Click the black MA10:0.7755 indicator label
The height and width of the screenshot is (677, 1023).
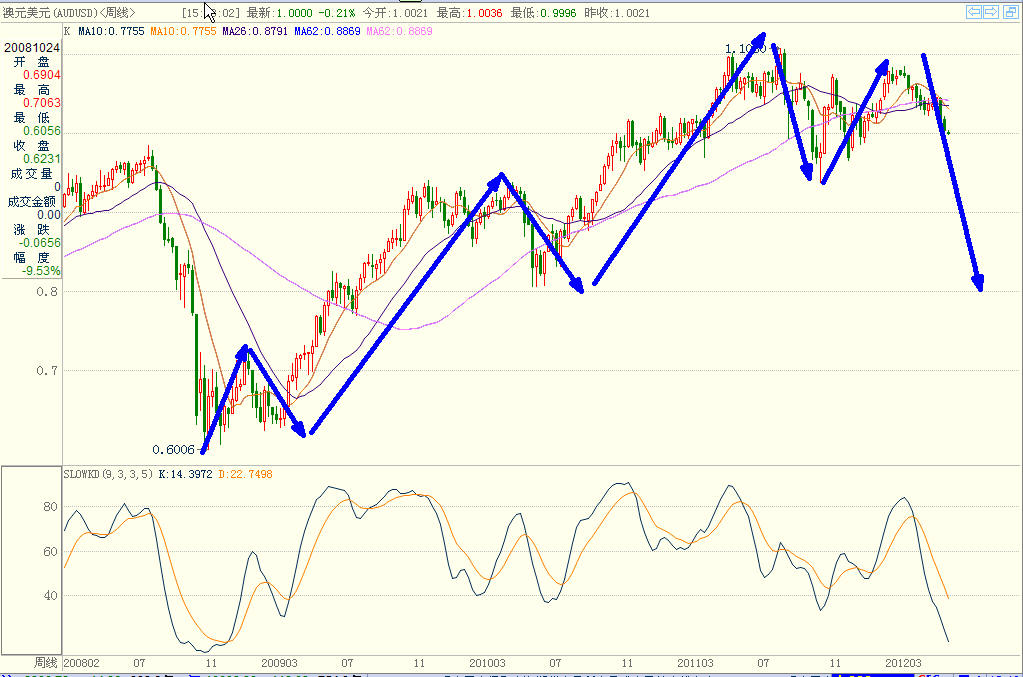coord(111,31)
